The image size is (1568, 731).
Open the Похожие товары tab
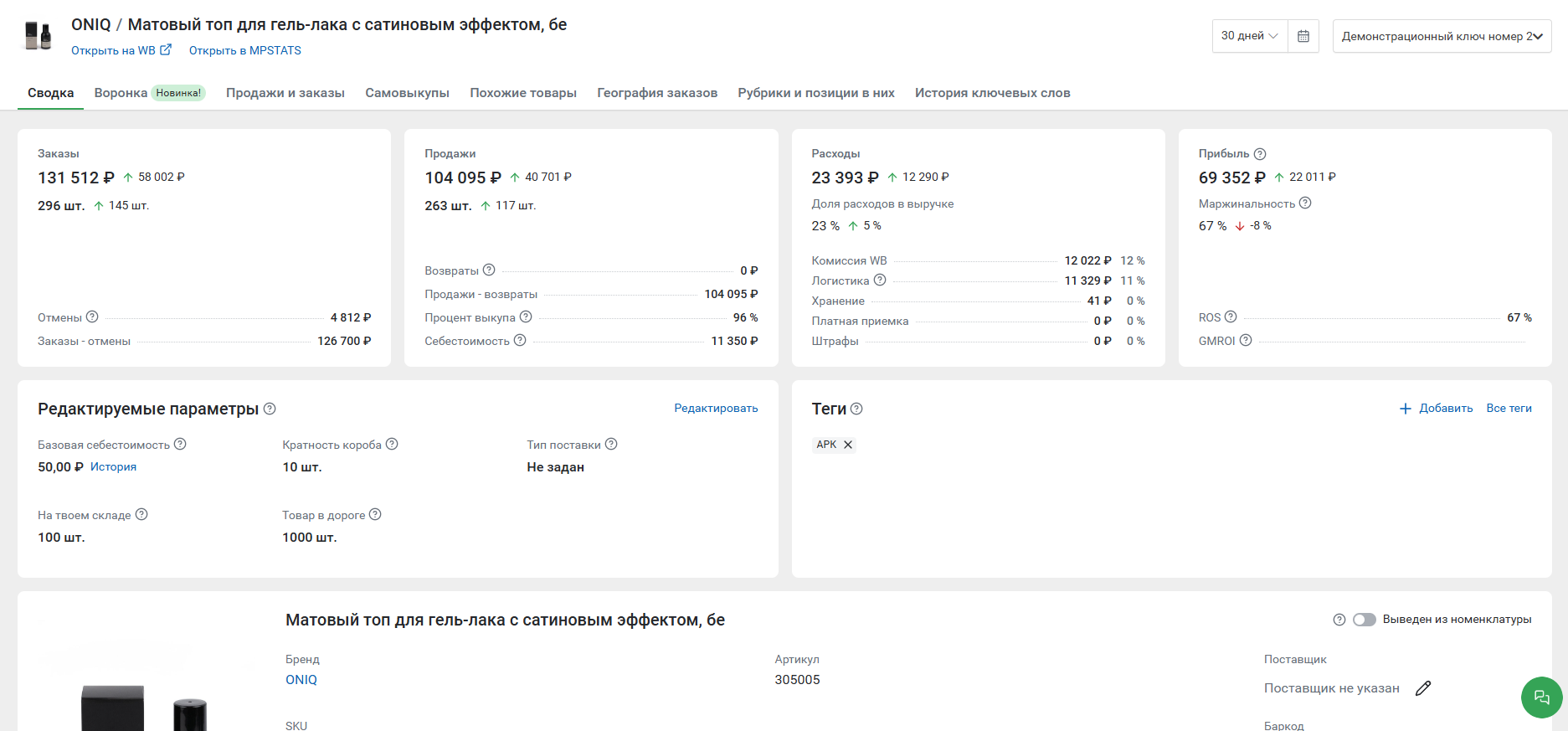click(x=523, y=93)
